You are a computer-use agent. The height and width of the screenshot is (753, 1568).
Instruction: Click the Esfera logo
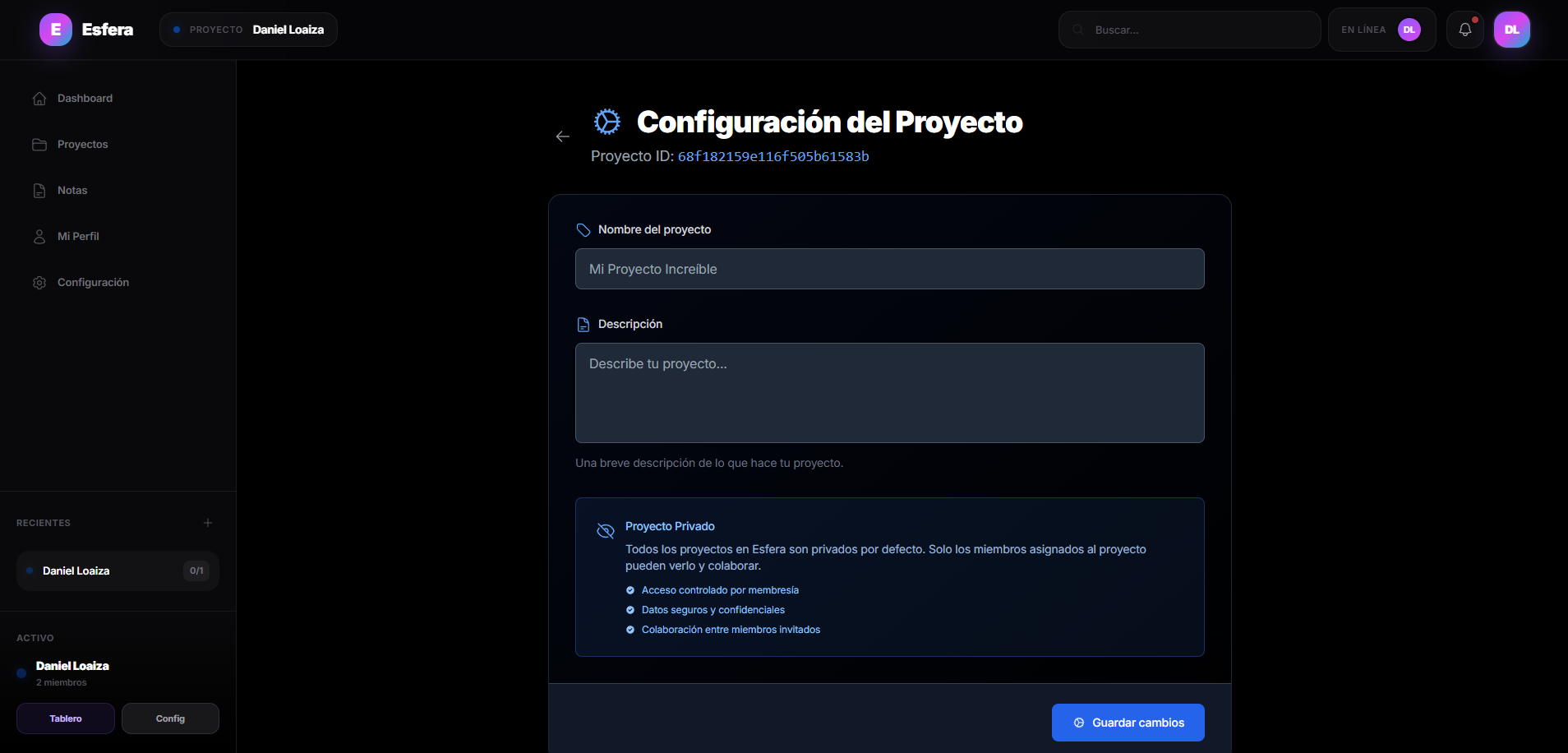[x=55, y=29]
